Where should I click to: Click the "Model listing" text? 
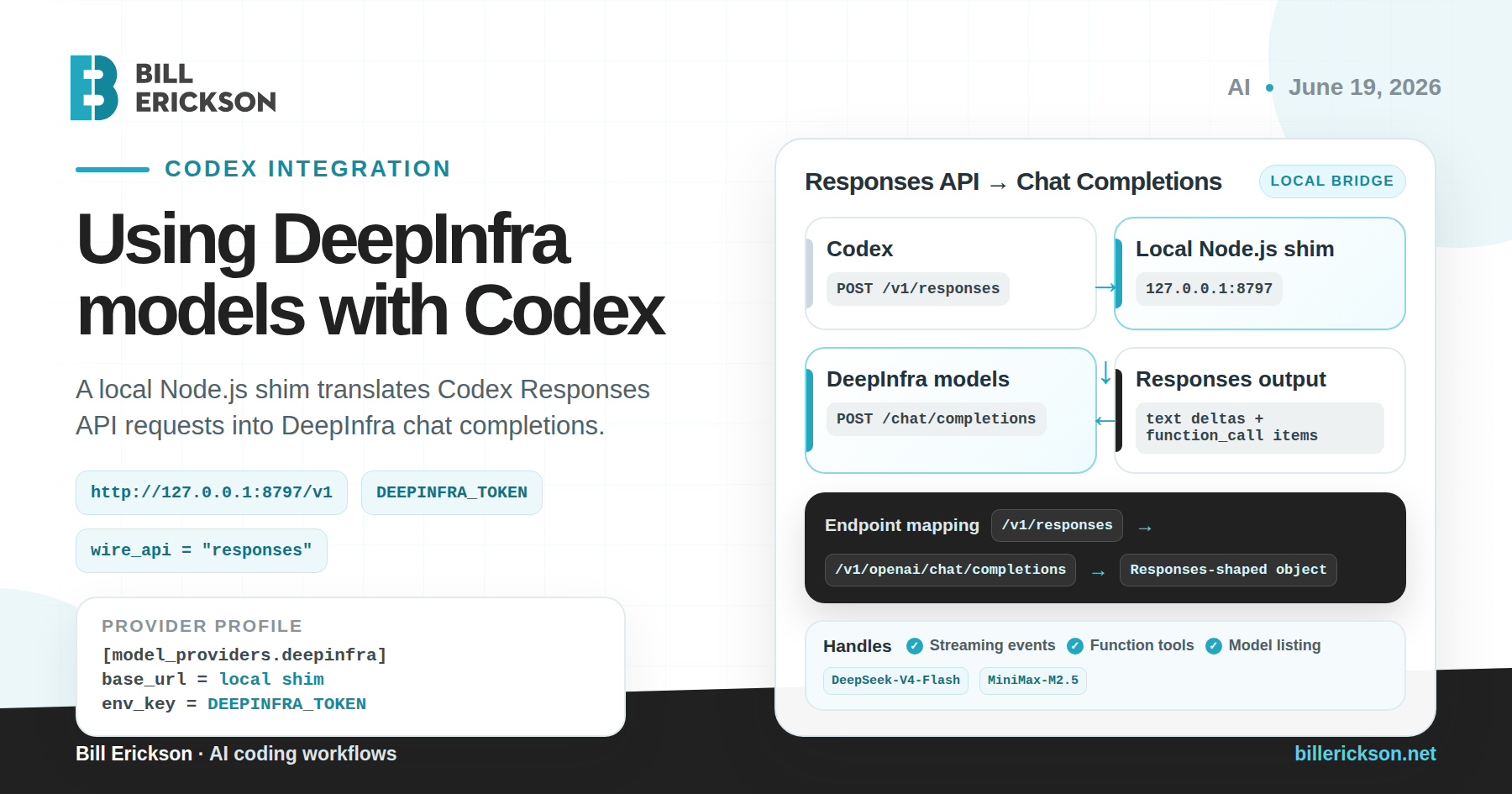coord(1274,645)
